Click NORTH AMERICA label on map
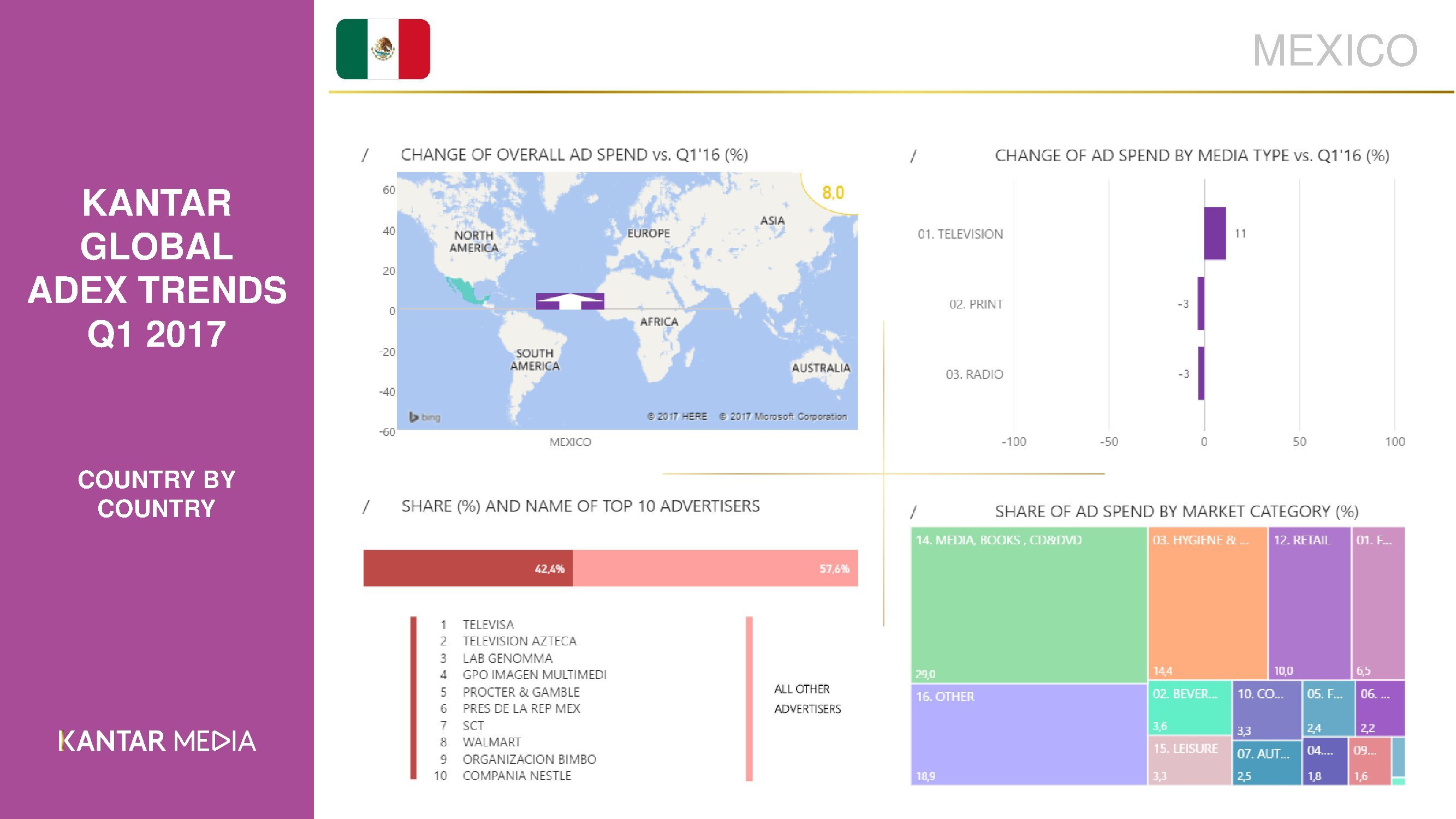1456x819 pixels. [474, 241]
